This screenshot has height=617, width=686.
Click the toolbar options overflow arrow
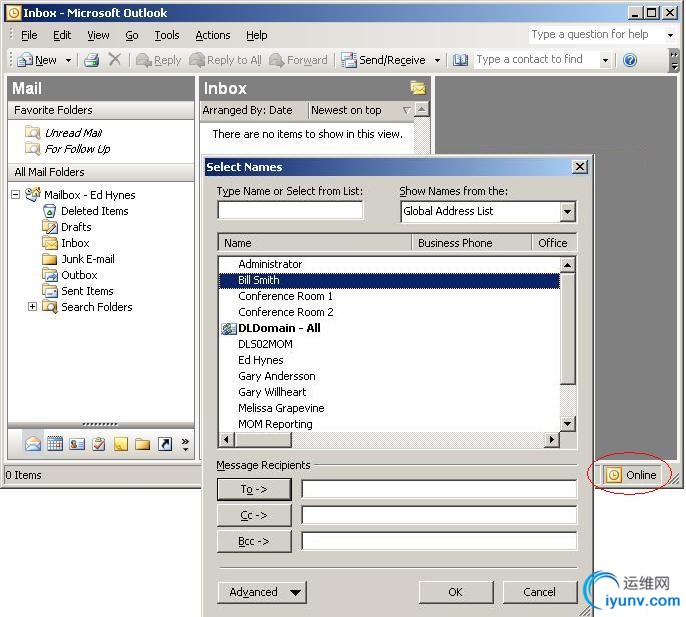(675, 60)
